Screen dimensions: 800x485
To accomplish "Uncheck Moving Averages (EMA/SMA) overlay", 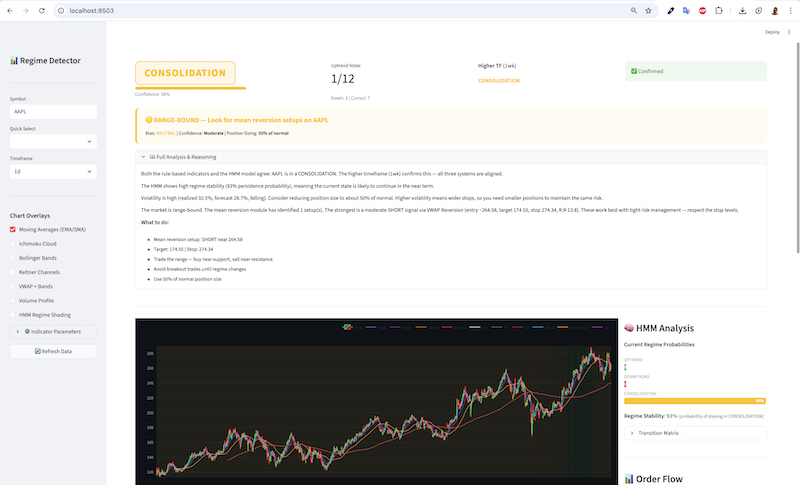I will pos(13,229).
